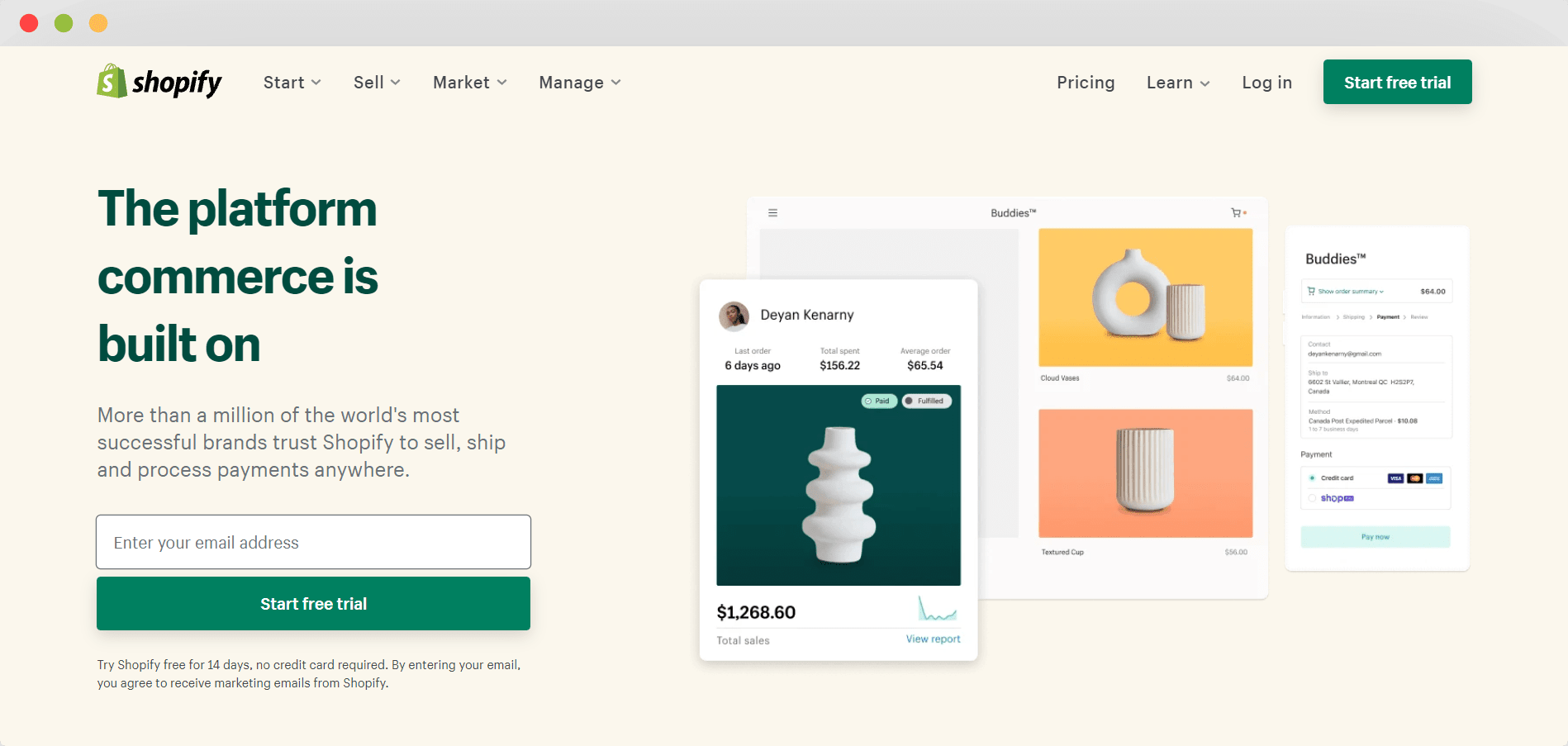The image size is (1568, 746).
Task: Click the $65.54 average order value
Action: tap(925, 365)
